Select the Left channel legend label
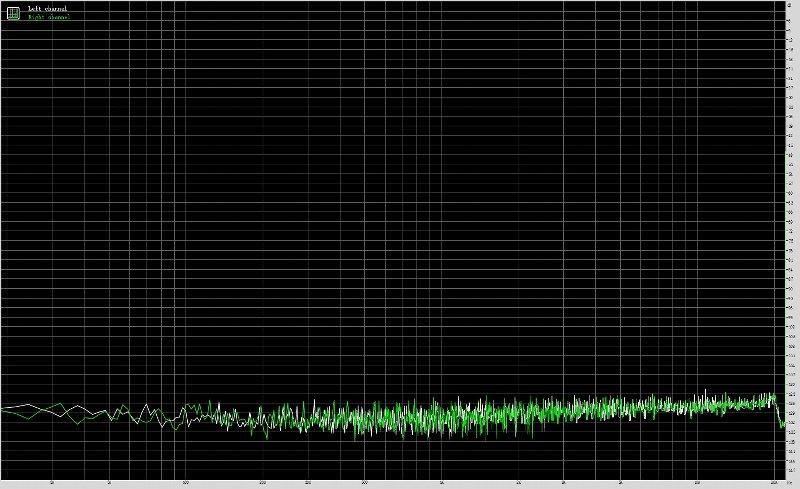Screen dimensions: 800x489 (x=47, y=9)
